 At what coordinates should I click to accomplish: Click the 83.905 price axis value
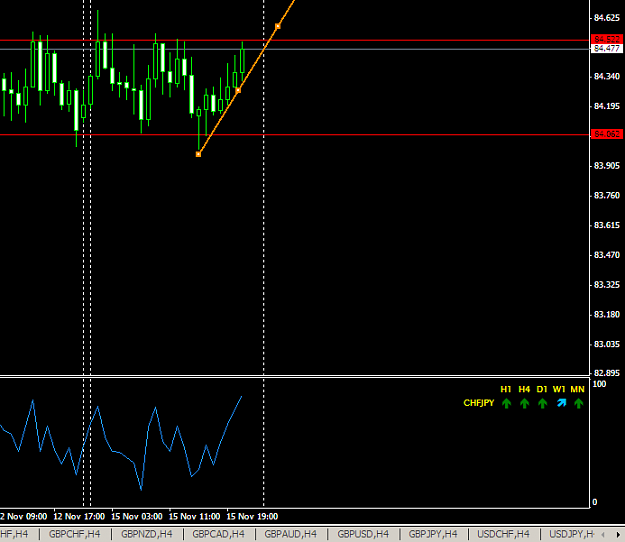(x=607, y=165)
